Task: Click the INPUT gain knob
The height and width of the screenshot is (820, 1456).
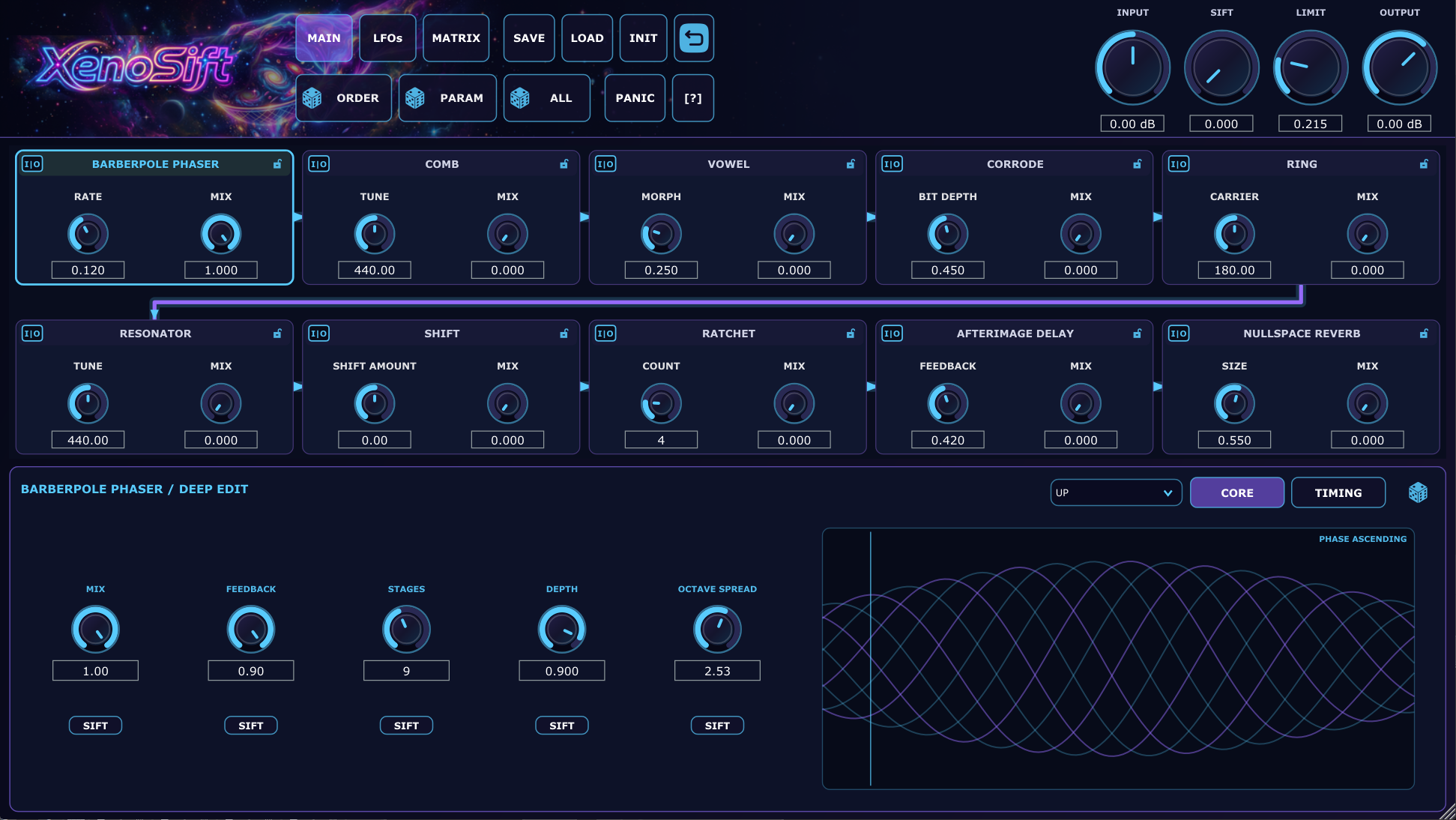Action: 1132,68
